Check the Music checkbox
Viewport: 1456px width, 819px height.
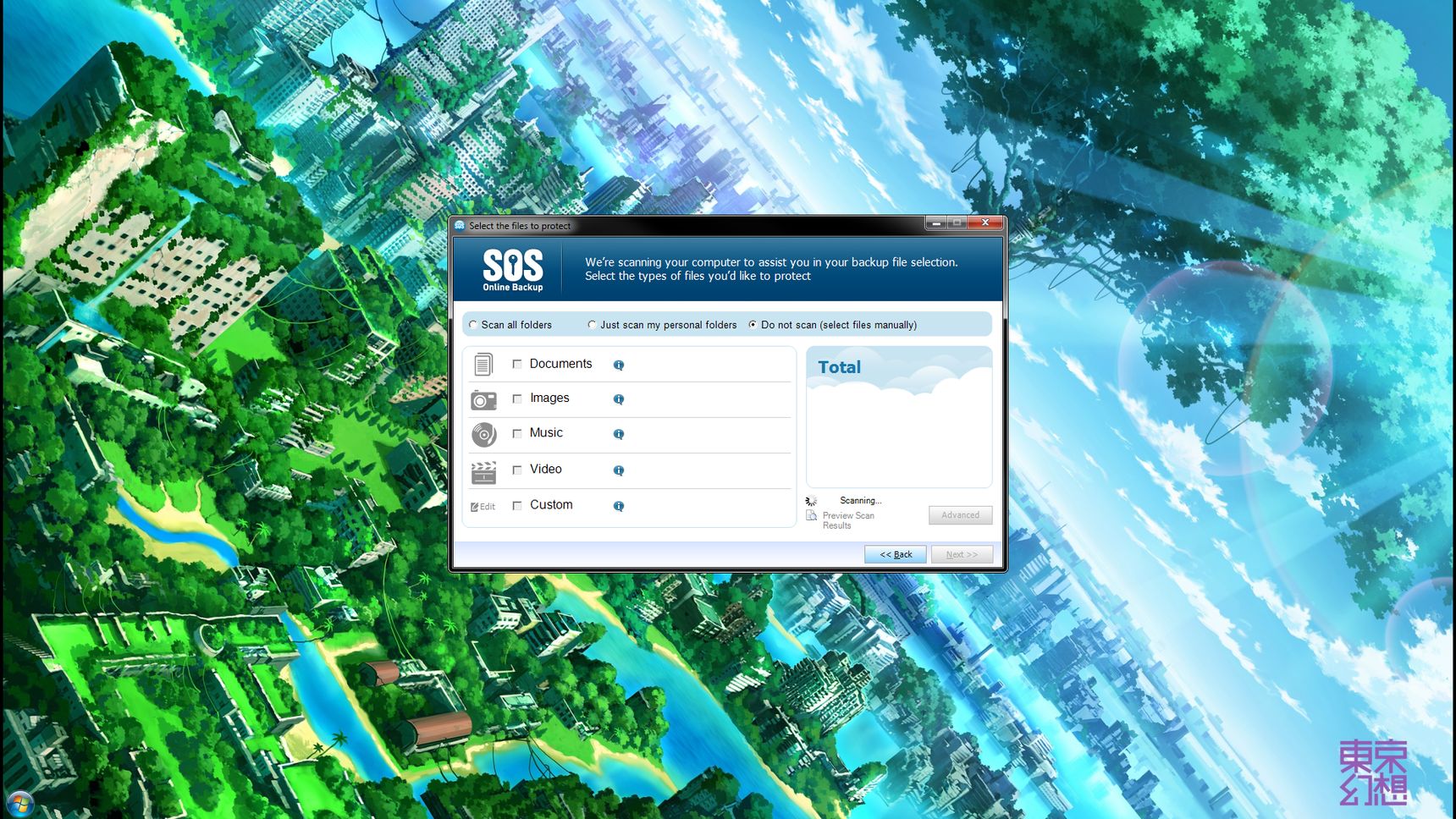point(517,433)
